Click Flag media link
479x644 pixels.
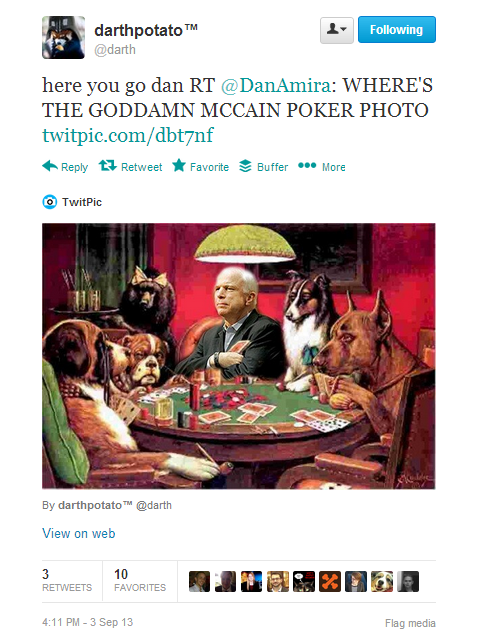(x=410, y=623)
